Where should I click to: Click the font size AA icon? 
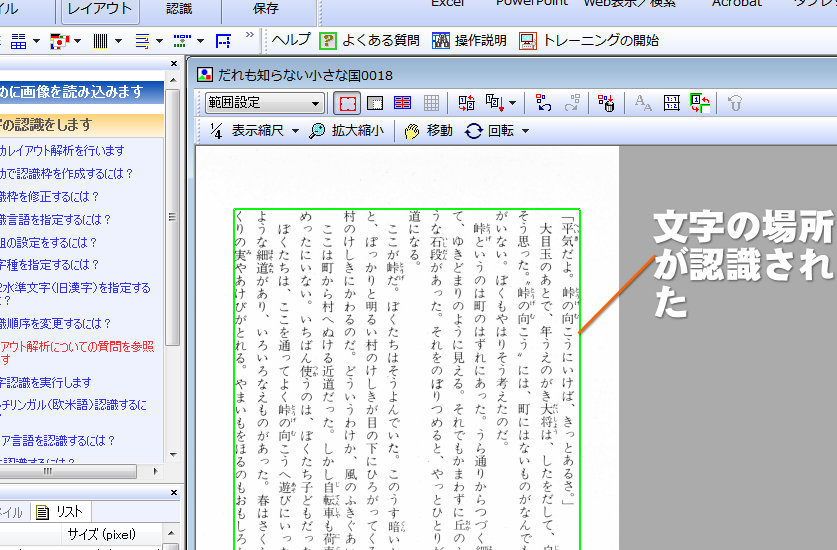(644, 103)
